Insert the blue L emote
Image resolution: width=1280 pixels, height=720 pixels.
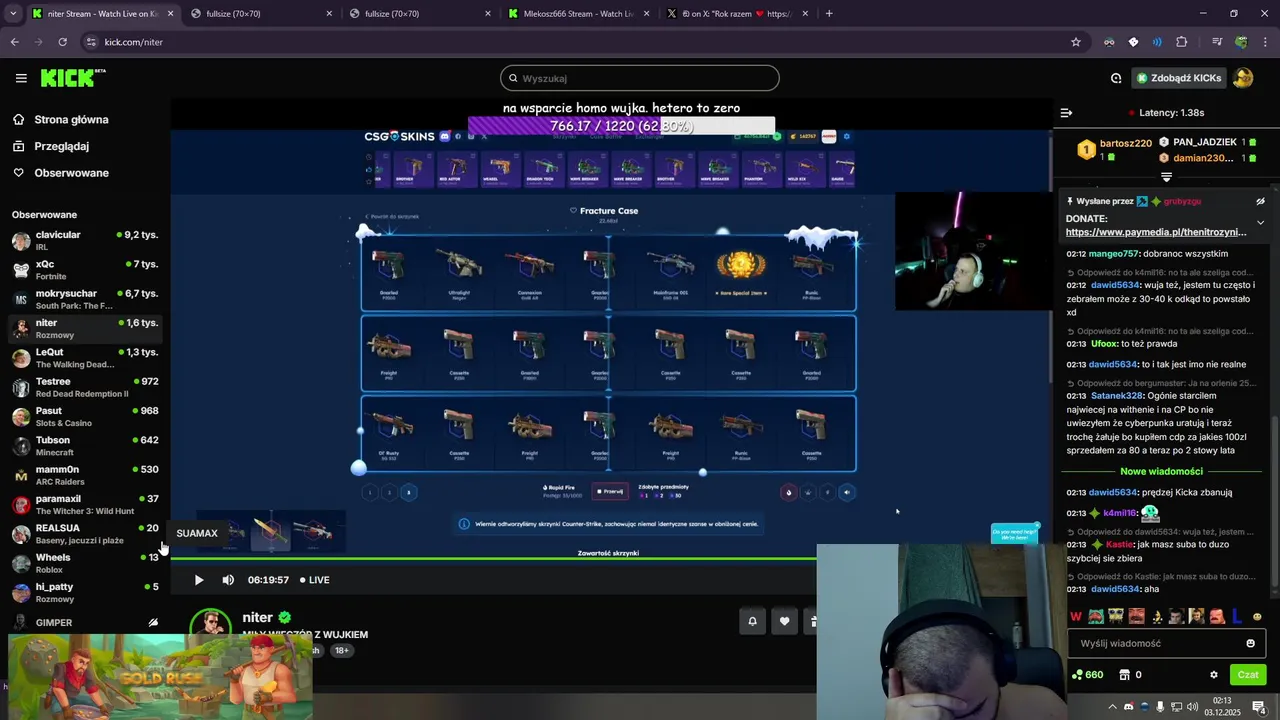tap(1236, 616)
